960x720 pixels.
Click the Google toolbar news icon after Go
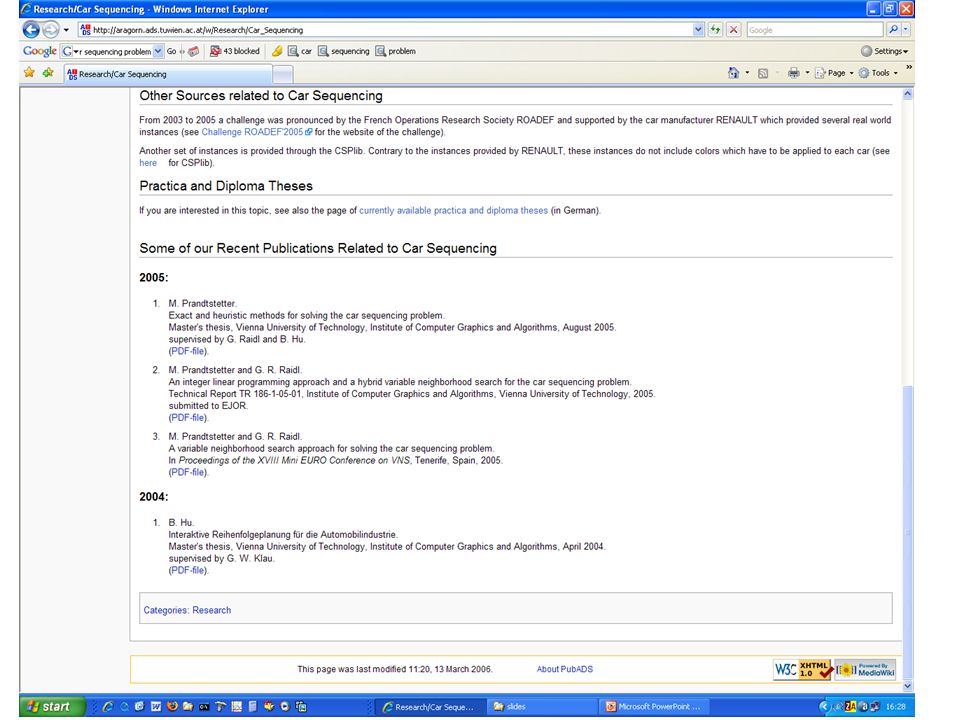[x=193, y=51]
